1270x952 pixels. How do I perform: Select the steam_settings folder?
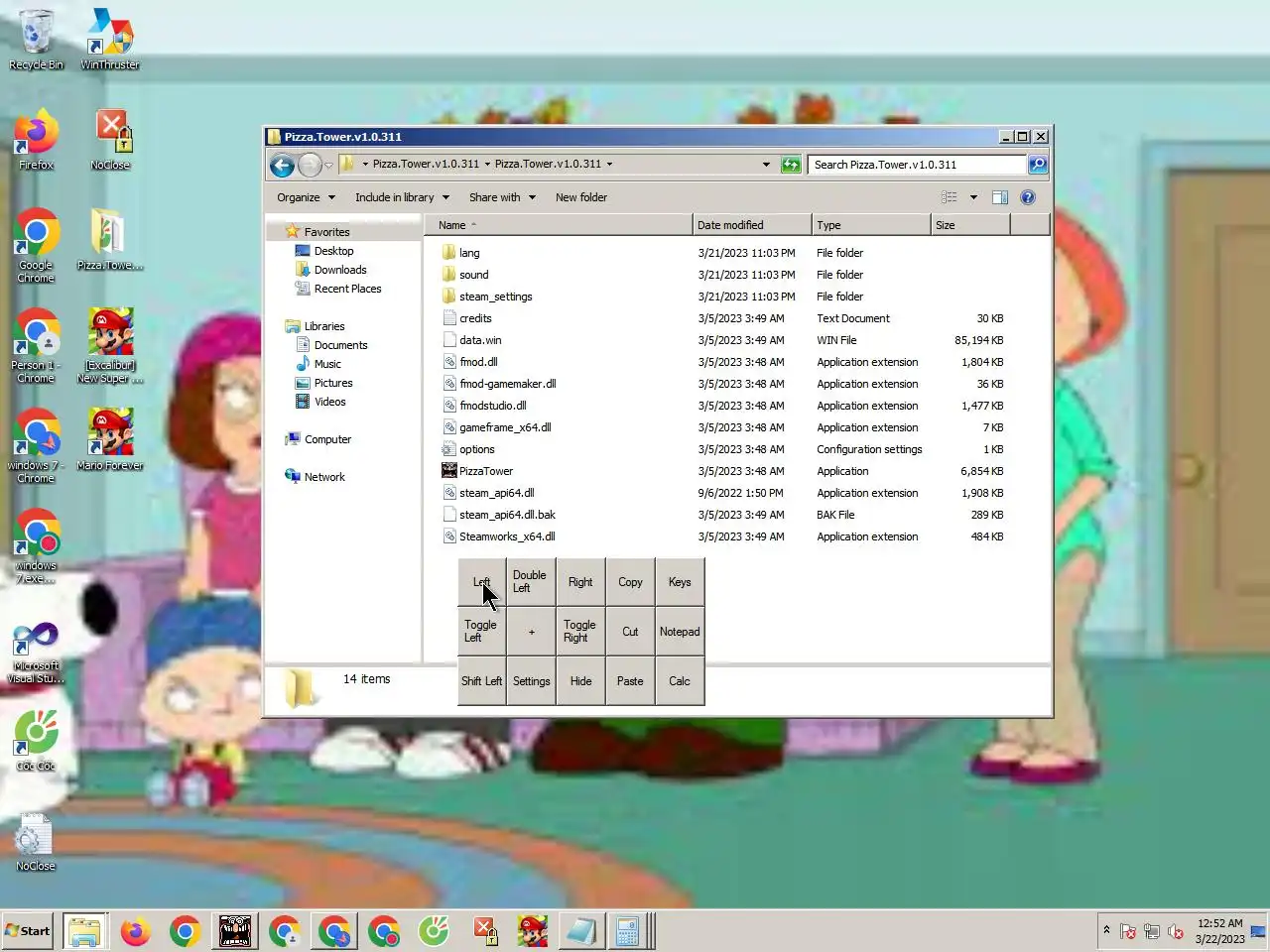(x=495, y=297)
